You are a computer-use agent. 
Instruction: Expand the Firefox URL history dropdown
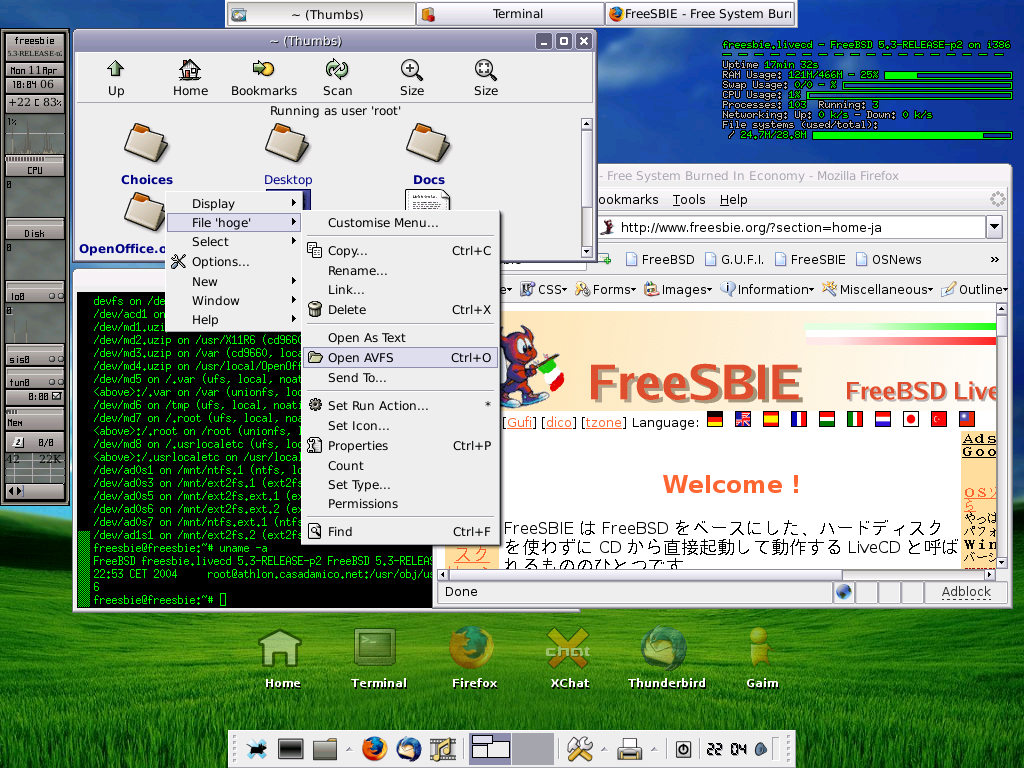tap(994, 227)
